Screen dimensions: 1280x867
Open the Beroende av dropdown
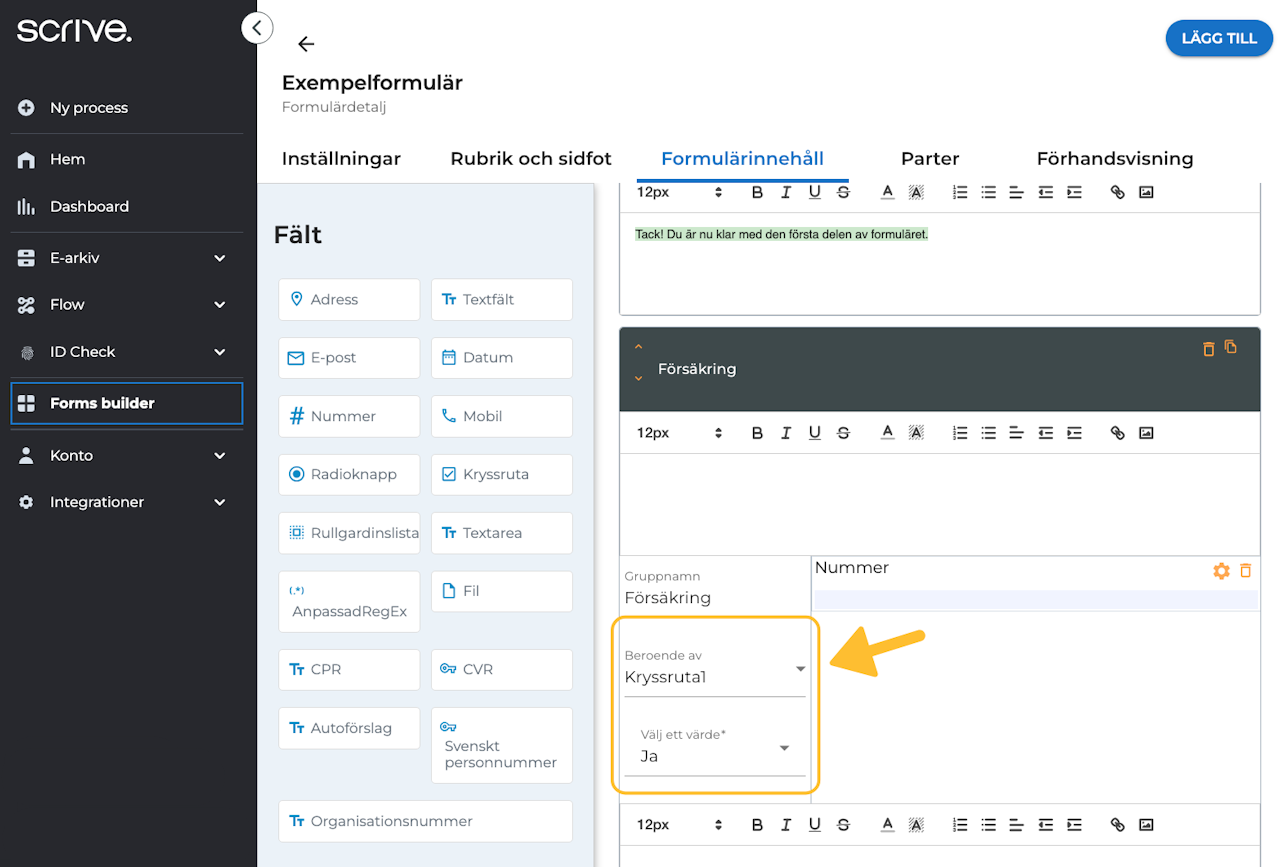pyautogui.click(x=715, y=668)
